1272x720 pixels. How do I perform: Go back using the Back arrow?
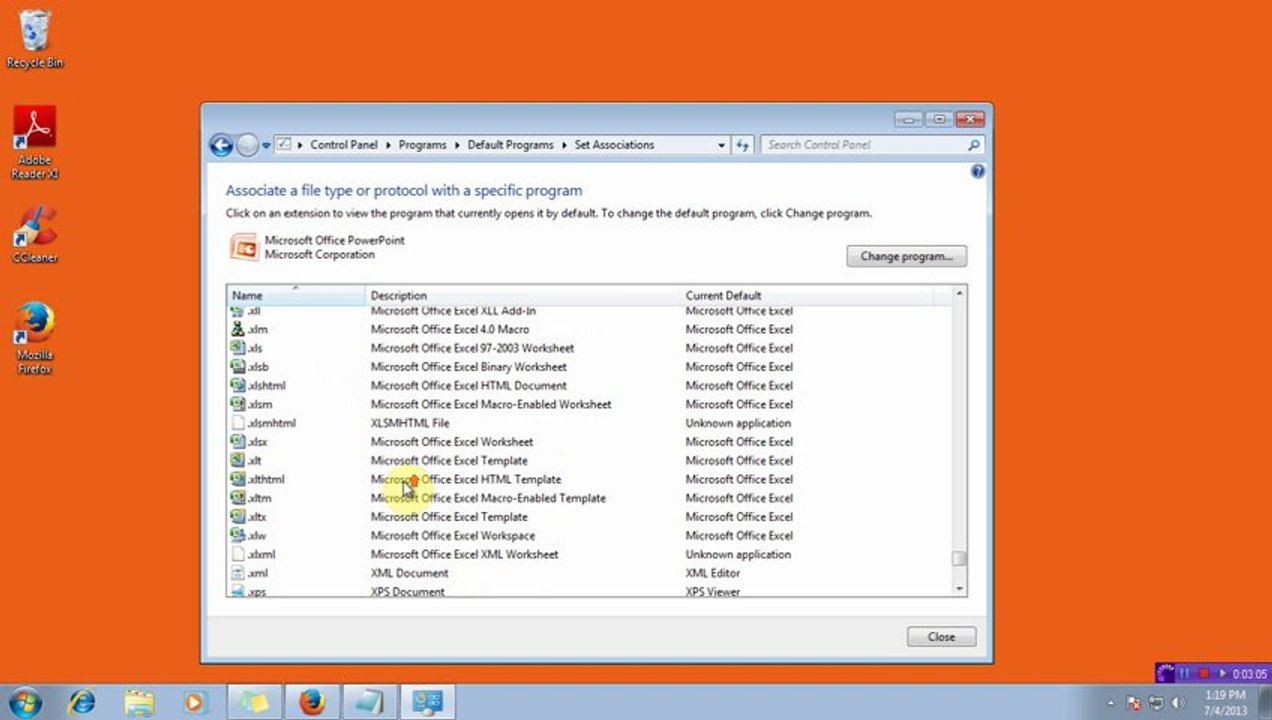coord(221,145)
